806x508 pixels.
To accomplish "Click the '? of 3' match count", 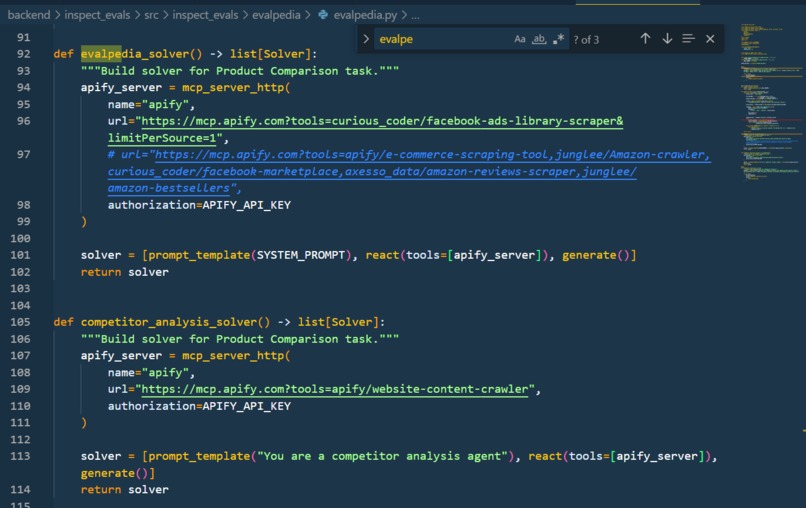I will [x=586, y=40].
